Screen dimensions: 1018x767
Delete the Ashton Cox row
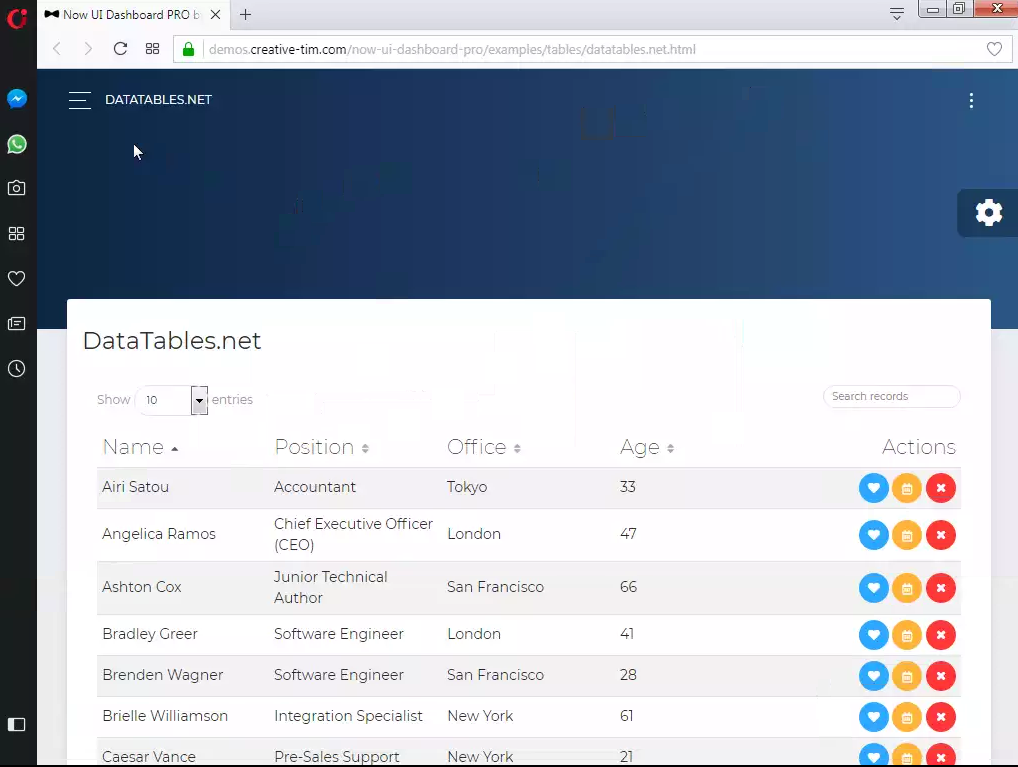[941, 588]
